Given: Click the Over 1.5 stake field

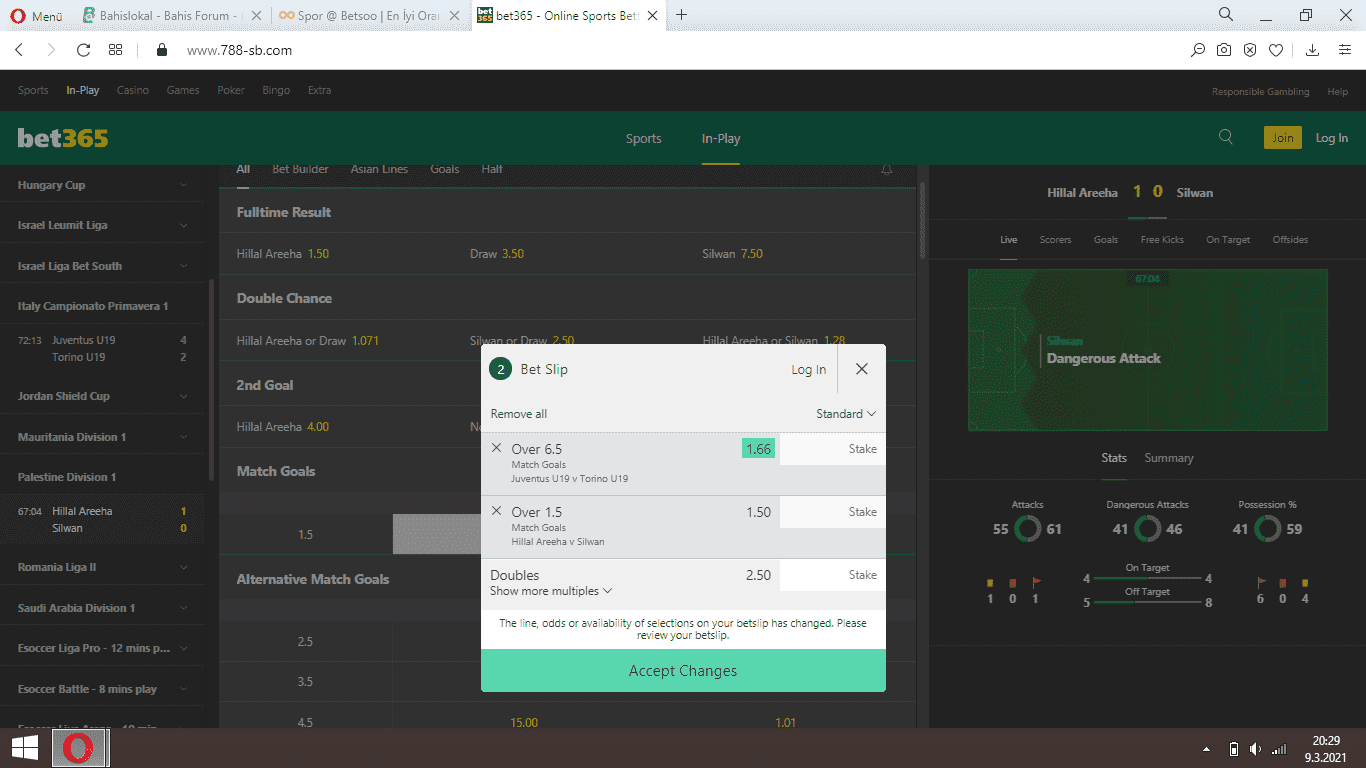Looking at the screenshot, I should (832, 512).
